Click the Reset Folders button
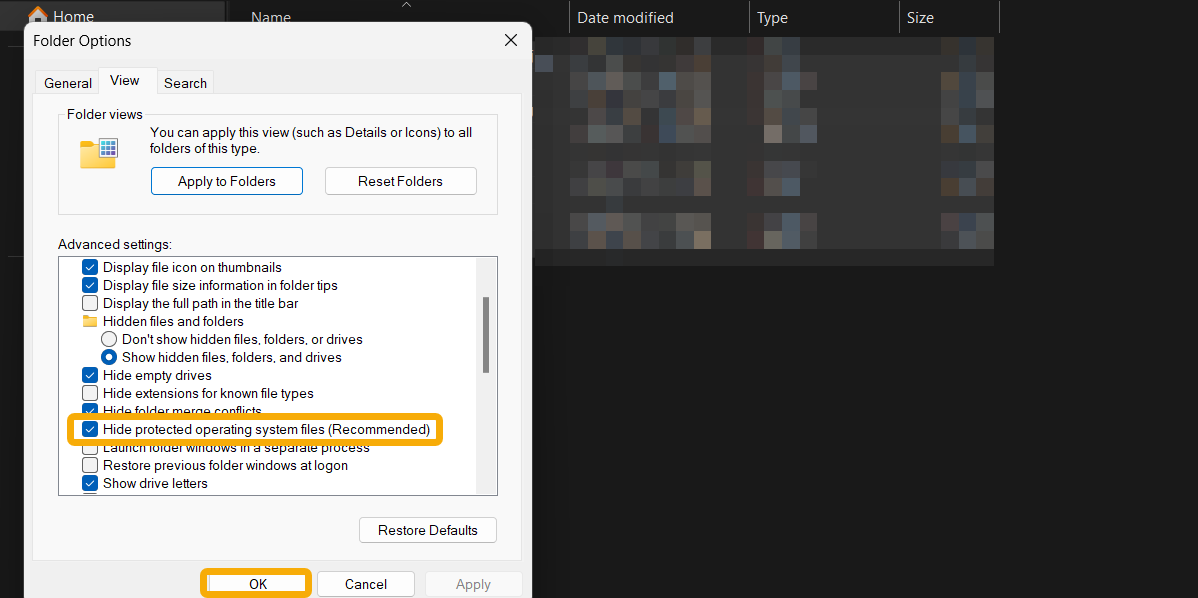Screen dimensions: 1198x598 pos(400,181)
